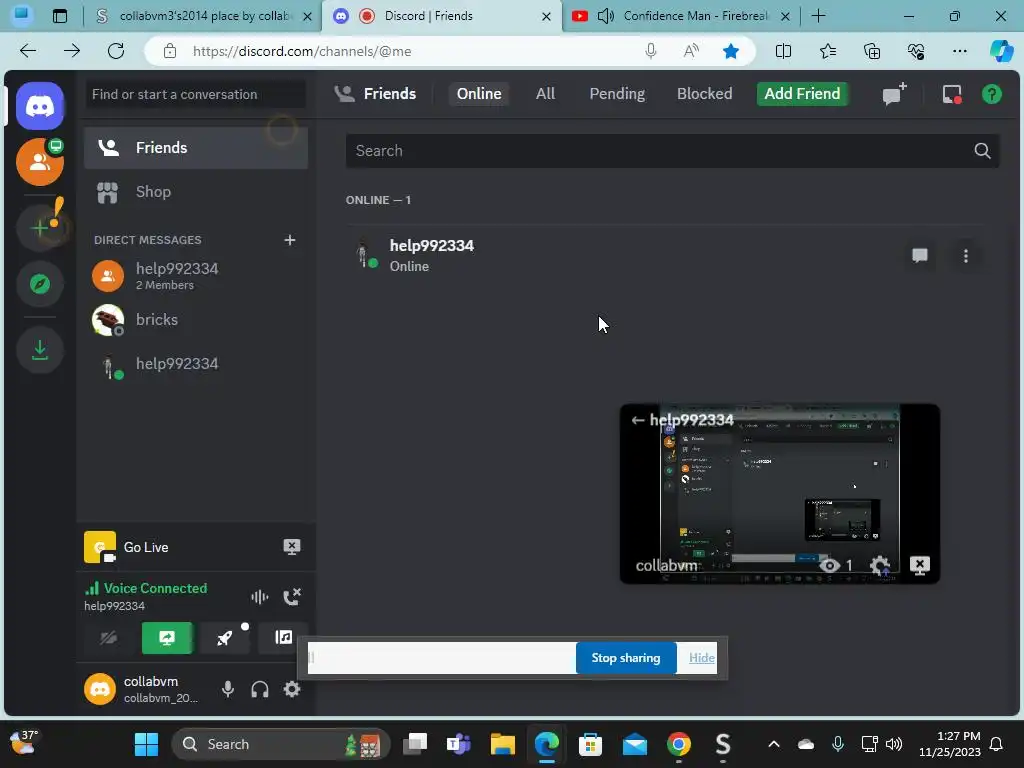The image size is (1024, 768).
Task: Mute microphone in user panel
Action: coord(228,689)
